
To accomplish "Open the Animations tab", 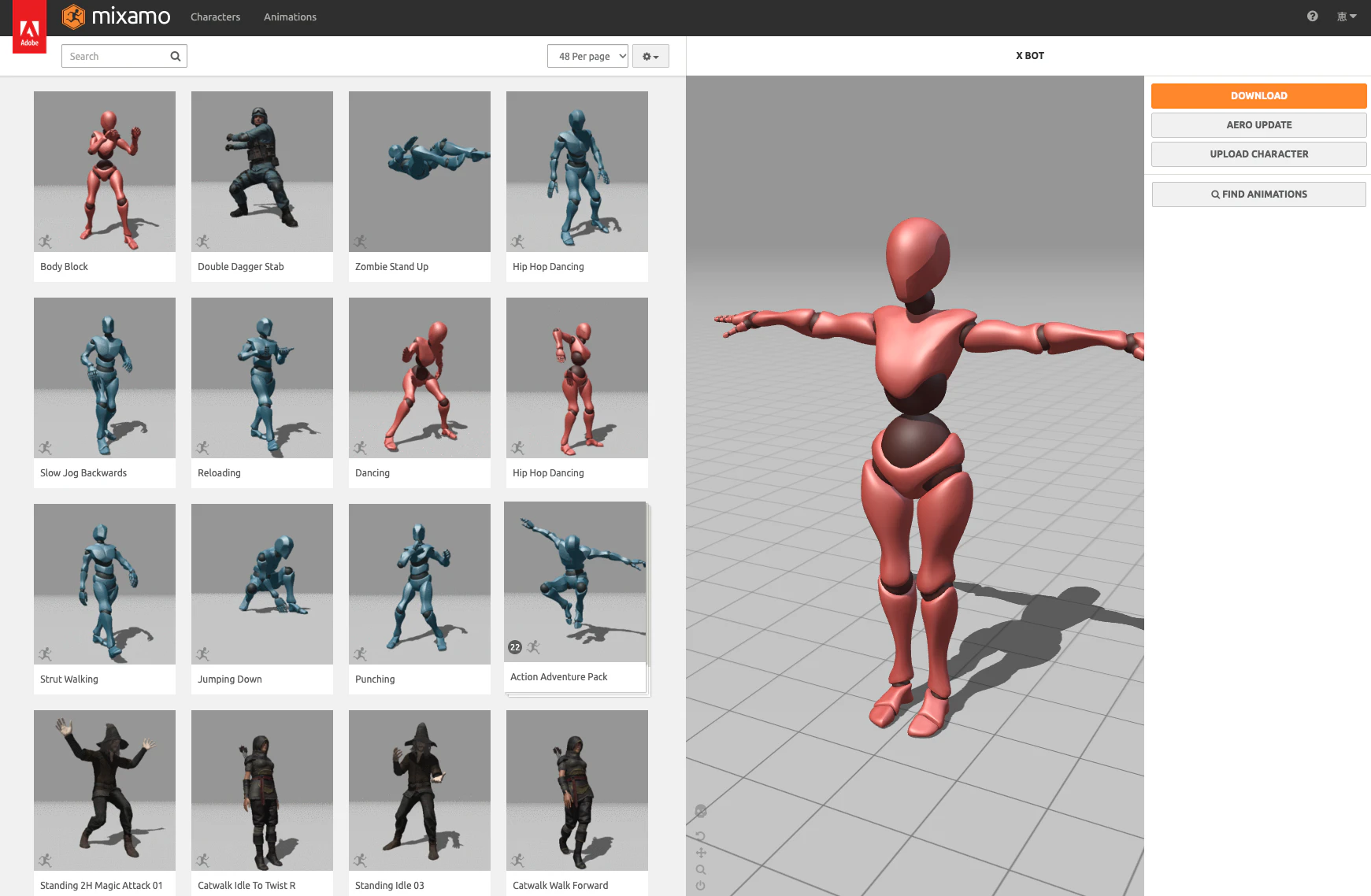I will [x=290, y=17].
